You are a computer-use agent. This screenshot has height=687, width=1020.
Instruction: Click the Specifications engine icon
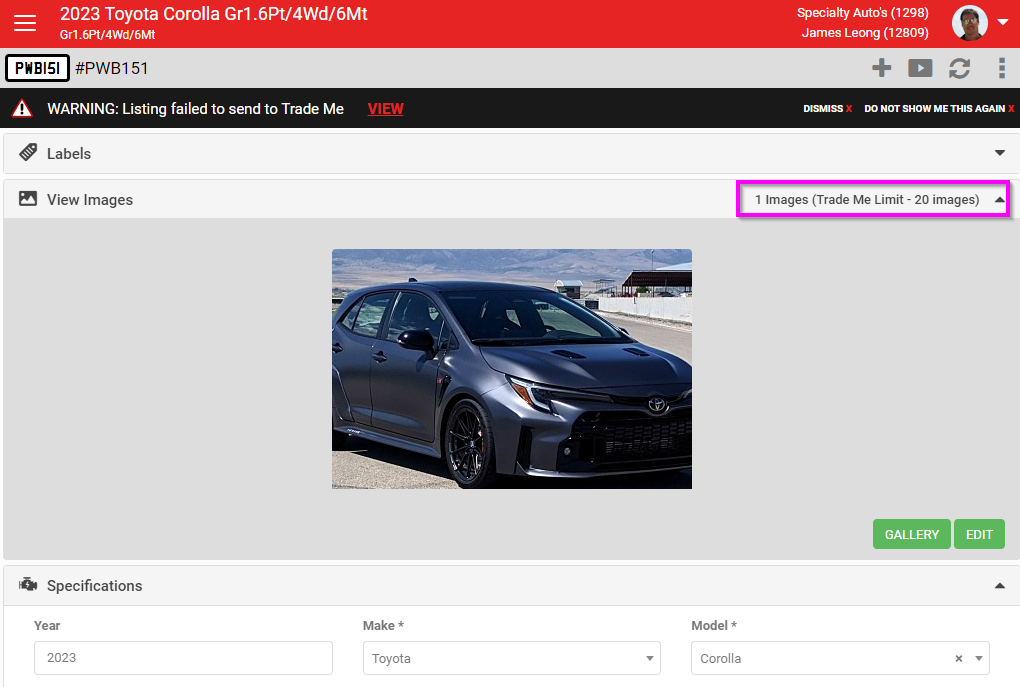tap(28, 584)
